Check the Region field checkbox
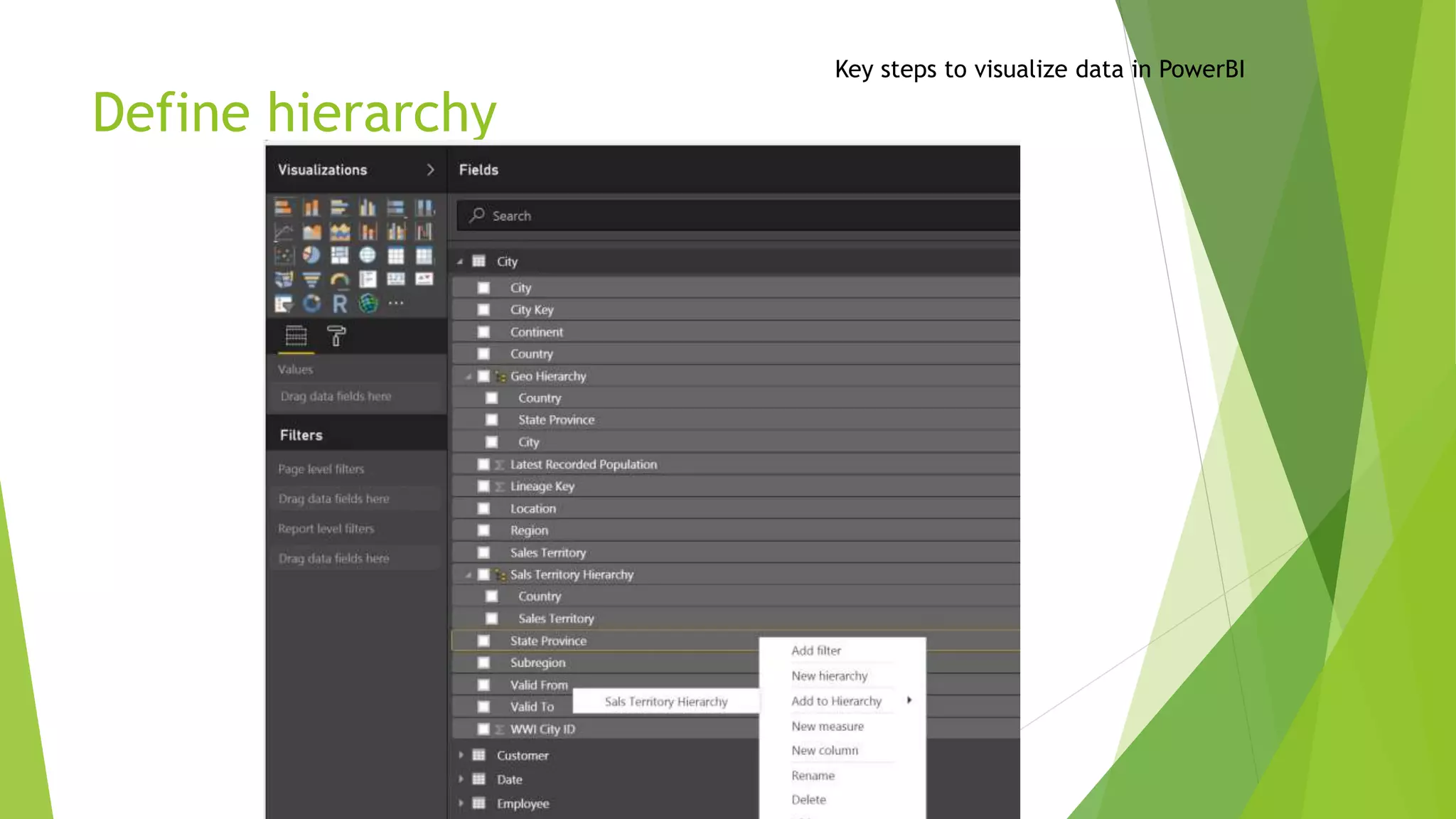The width and height of the screenshot is (1456, 819). tap(483, 530)
